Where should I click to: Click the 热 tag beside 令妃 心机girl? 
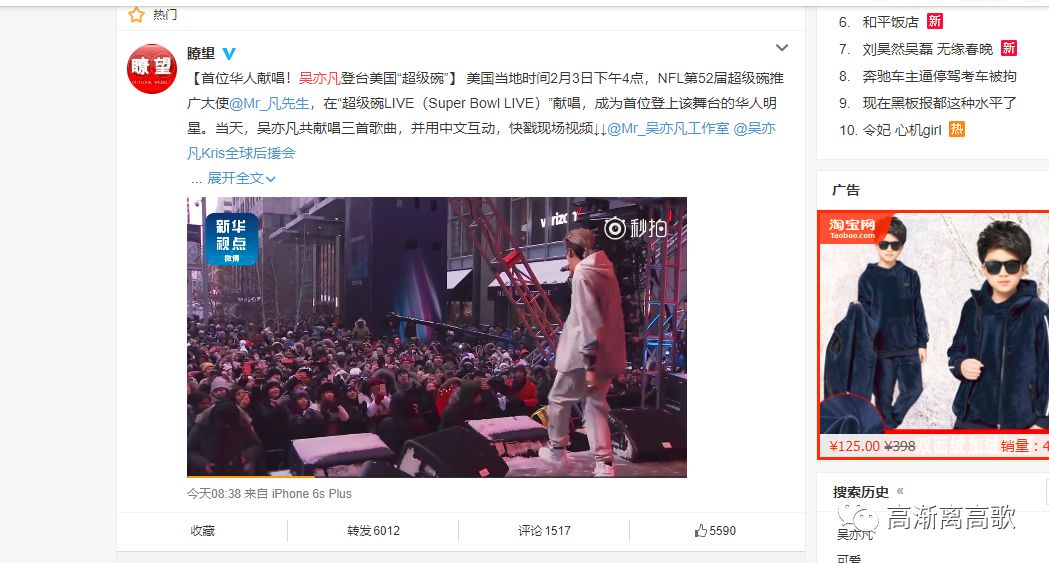coord(957,129)
